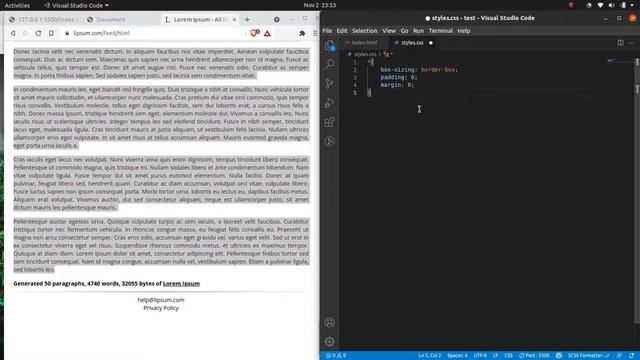This screenshot has height=360, width=640.
Task: Open the Activities overview
Action: tap(17, 5)
